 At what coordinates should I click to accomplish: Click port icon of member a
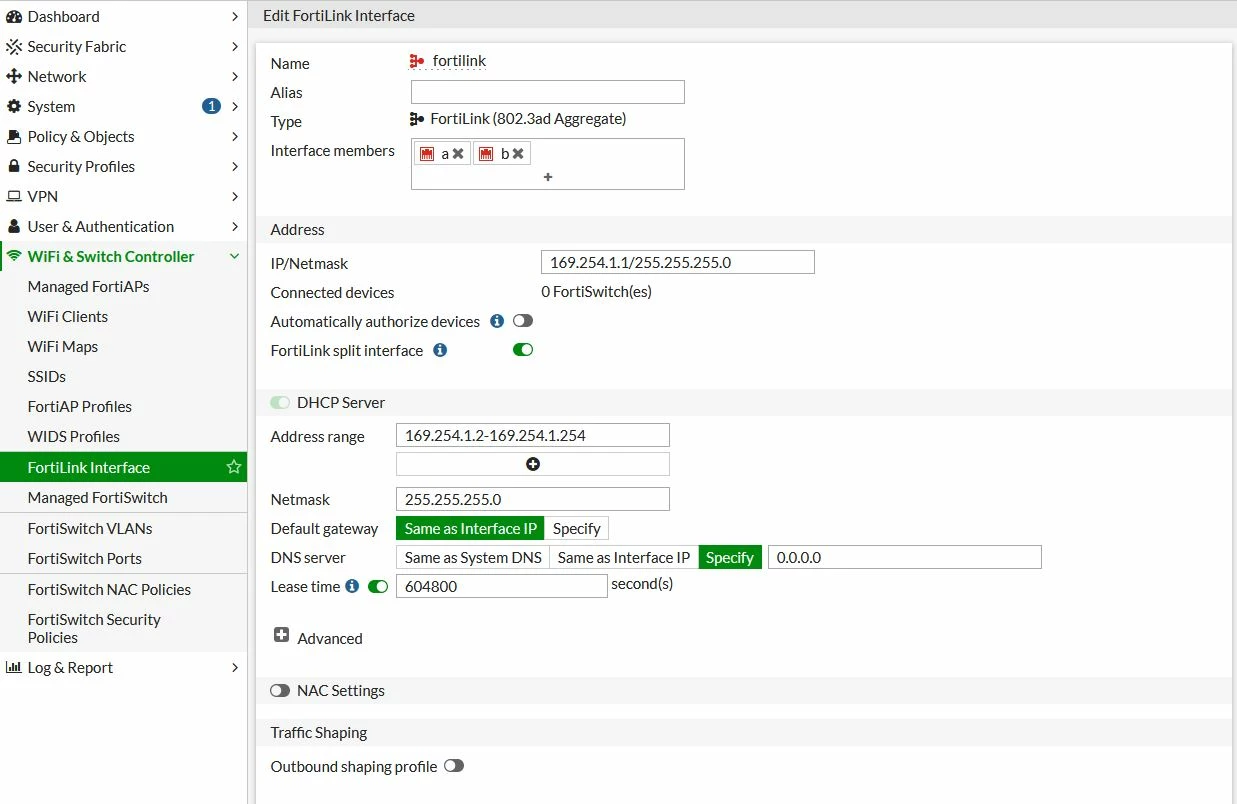coord(427,154)
